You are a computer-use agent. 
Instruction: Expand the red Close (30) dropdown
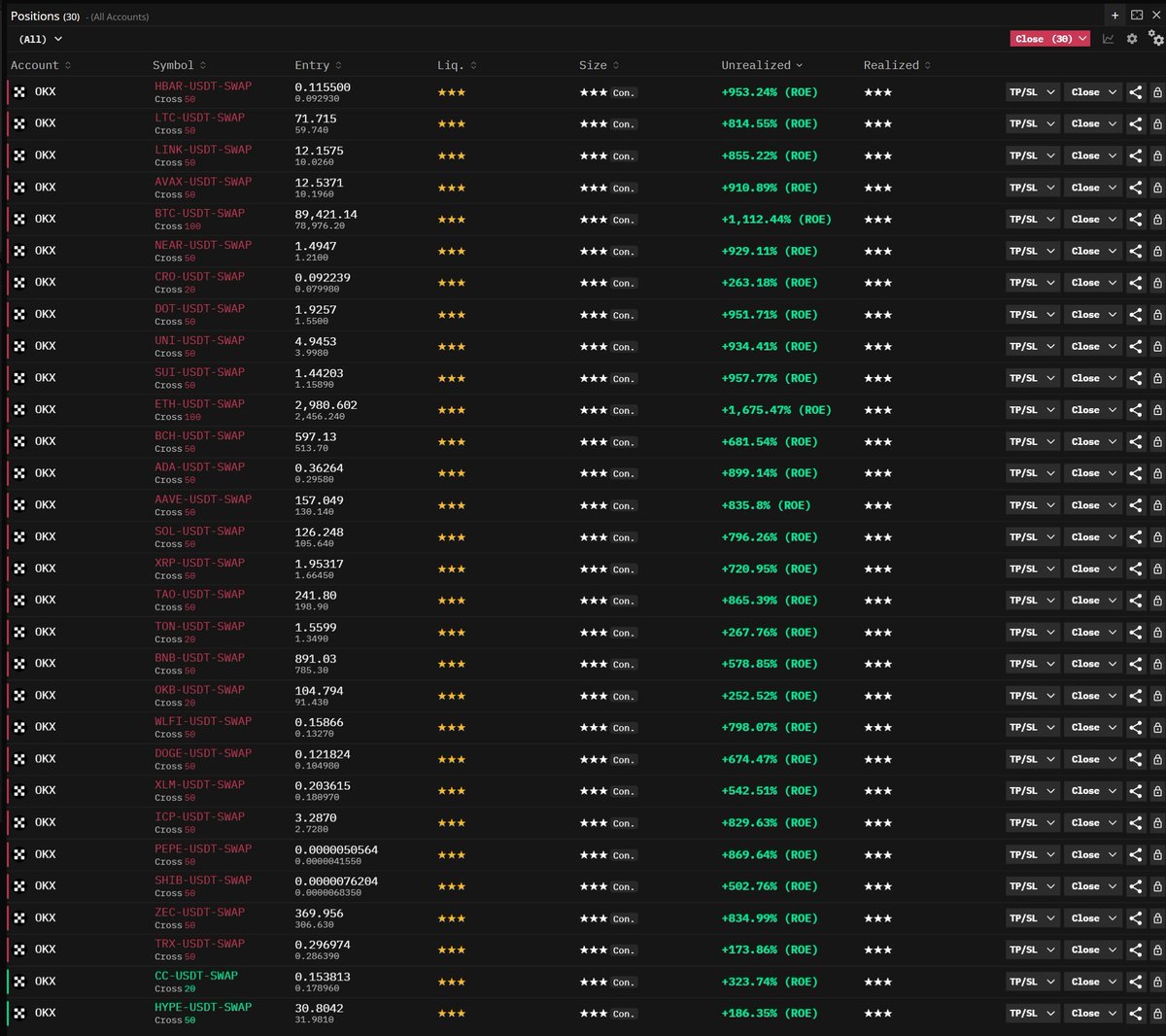pos(1083,39)
